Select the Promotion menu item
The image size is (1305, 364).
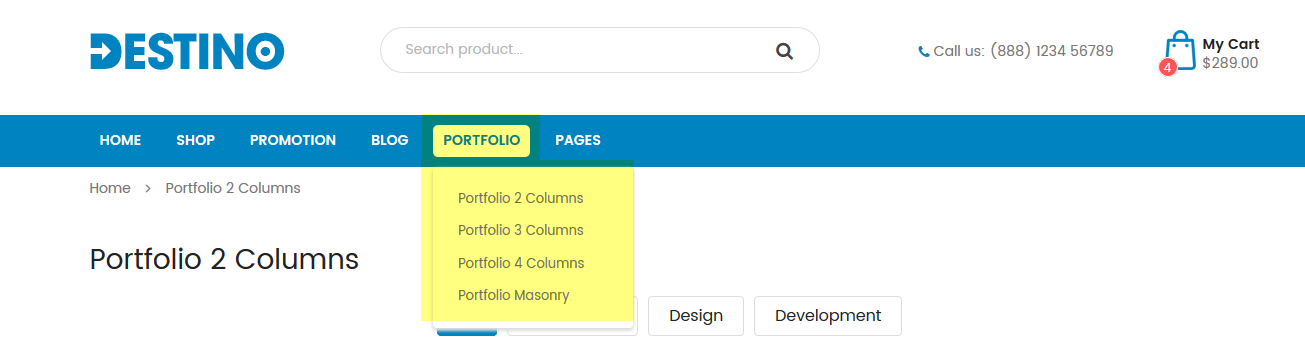pyautogui.click(x=293, y=141)
